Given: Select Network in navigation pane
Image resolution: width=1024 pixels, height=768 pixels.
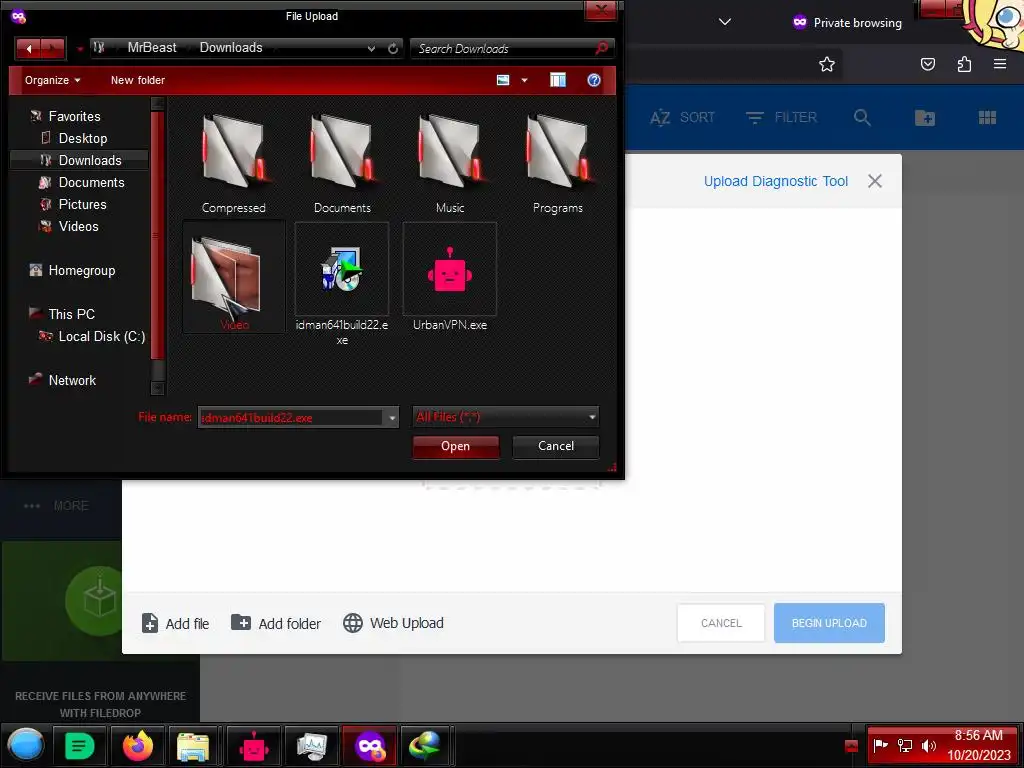Looking at the screenshot, I should click(72, 380).
